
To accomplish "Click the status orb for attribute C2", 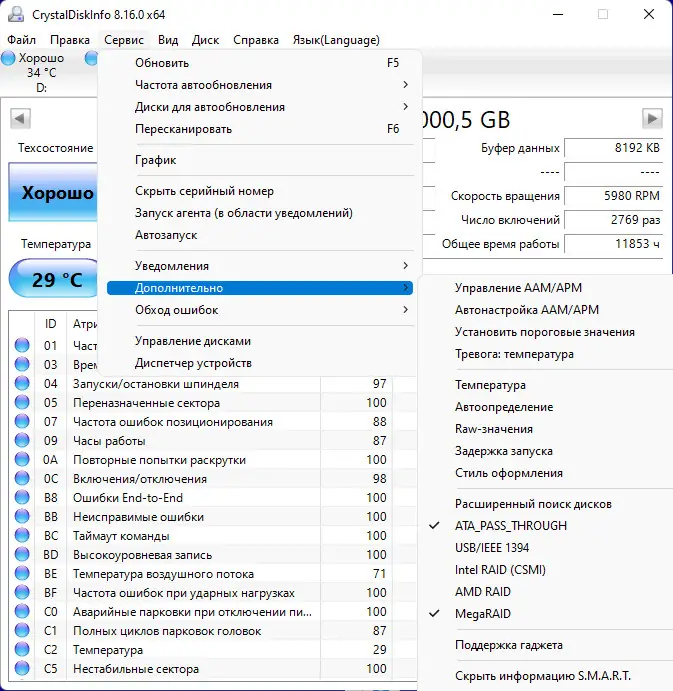I will tap(22, 650).
